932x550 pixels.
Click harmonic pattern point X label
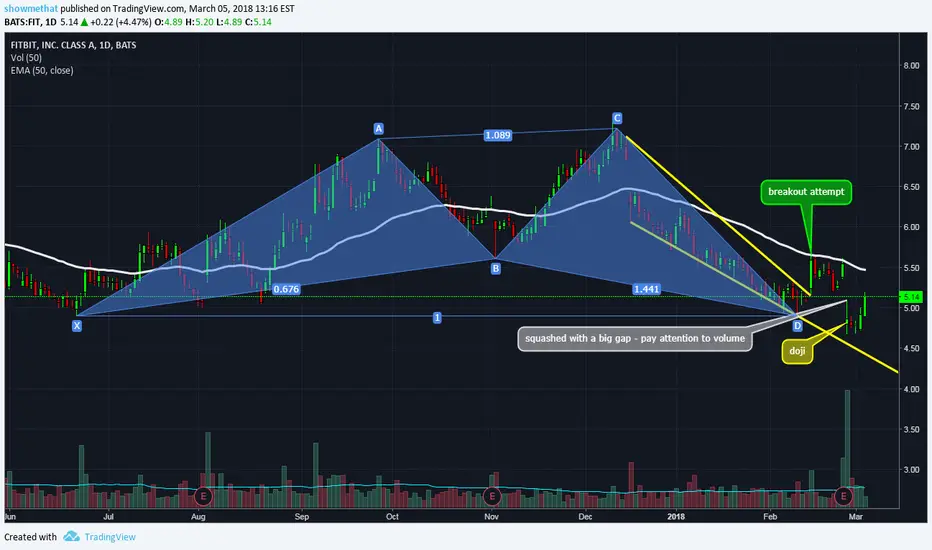pos(77,325)
